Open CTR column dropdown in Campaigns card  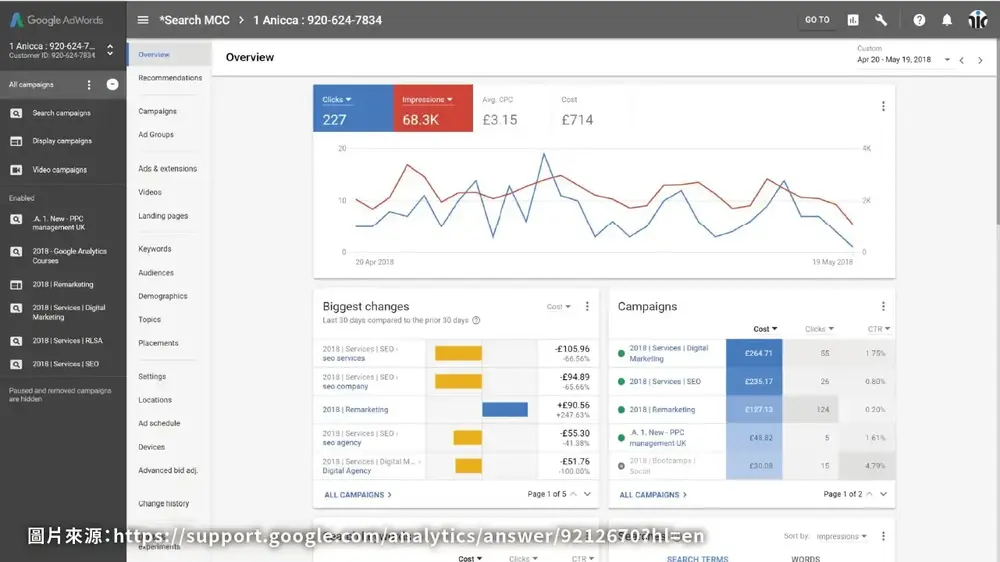coord(878,329)
